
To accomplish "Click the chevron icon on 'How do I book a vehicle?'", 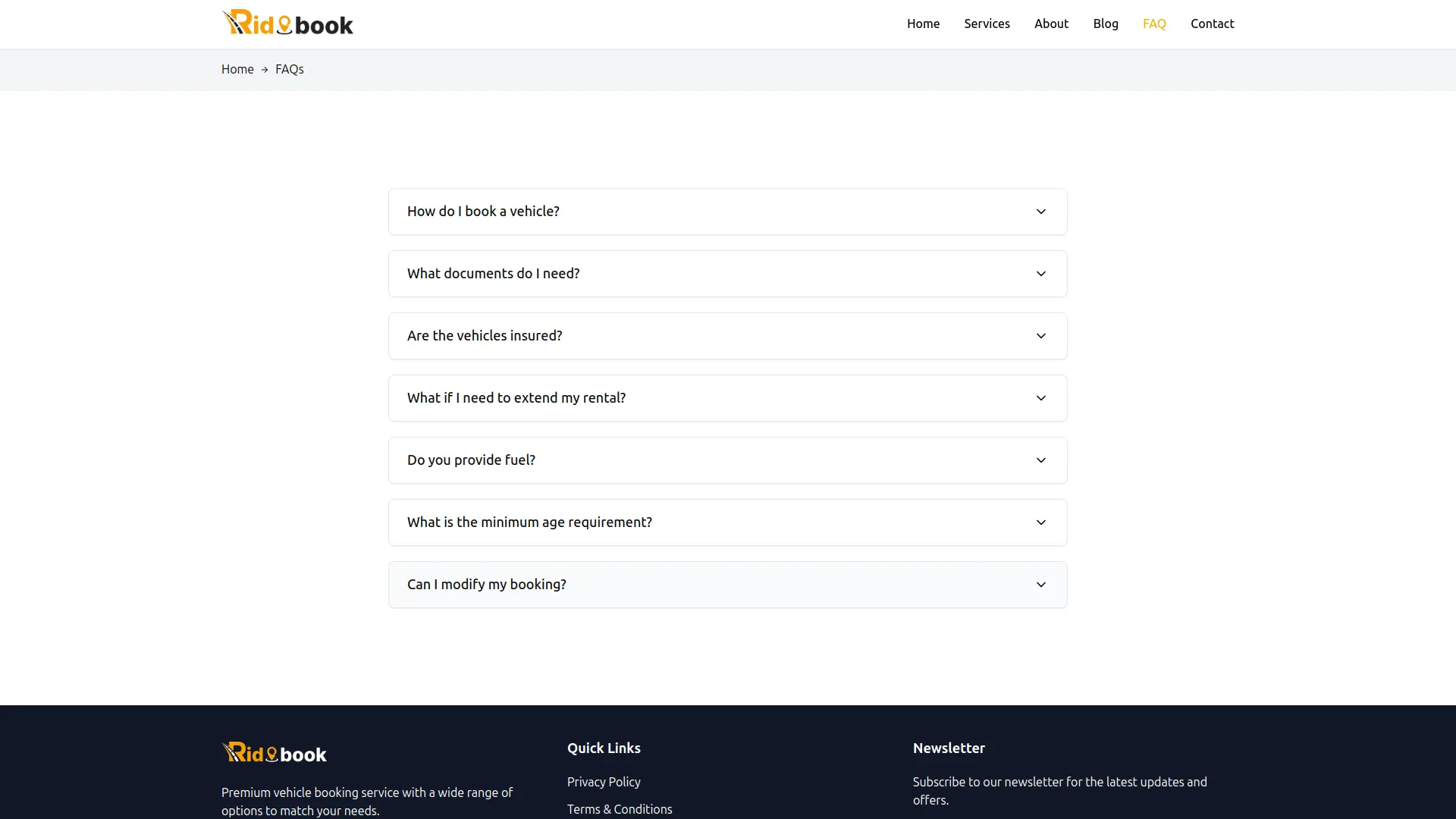I will tap(1040, 212).
